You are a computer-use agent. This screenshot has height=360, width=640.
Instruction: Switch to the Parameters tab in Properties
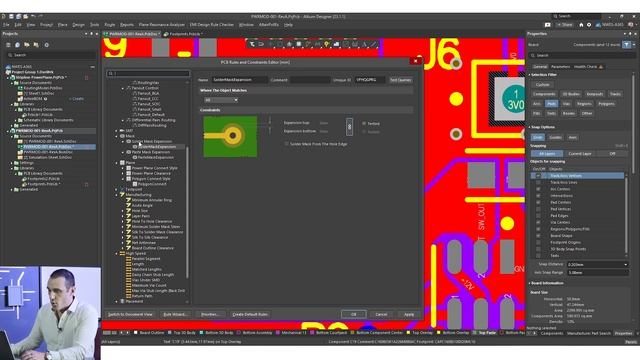coord(560,67)
